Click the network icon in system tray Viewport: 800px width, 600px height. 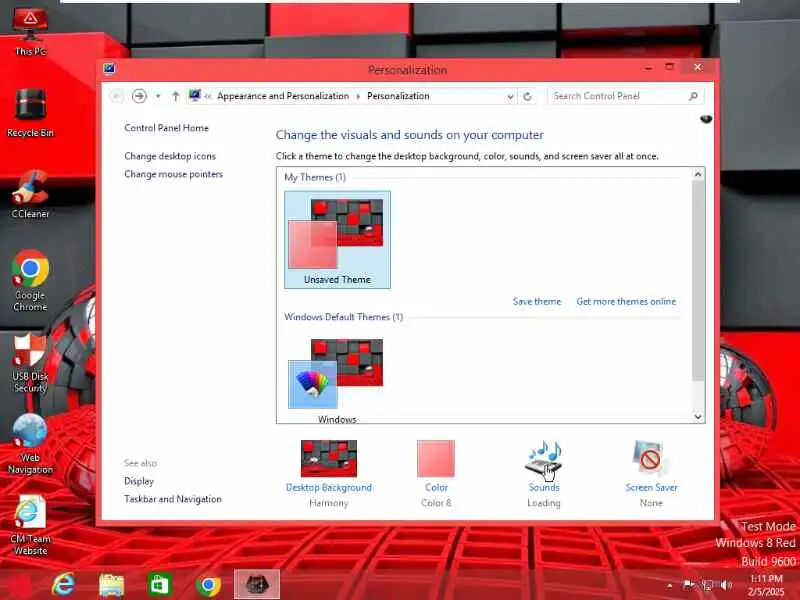(x=708, y=585)
